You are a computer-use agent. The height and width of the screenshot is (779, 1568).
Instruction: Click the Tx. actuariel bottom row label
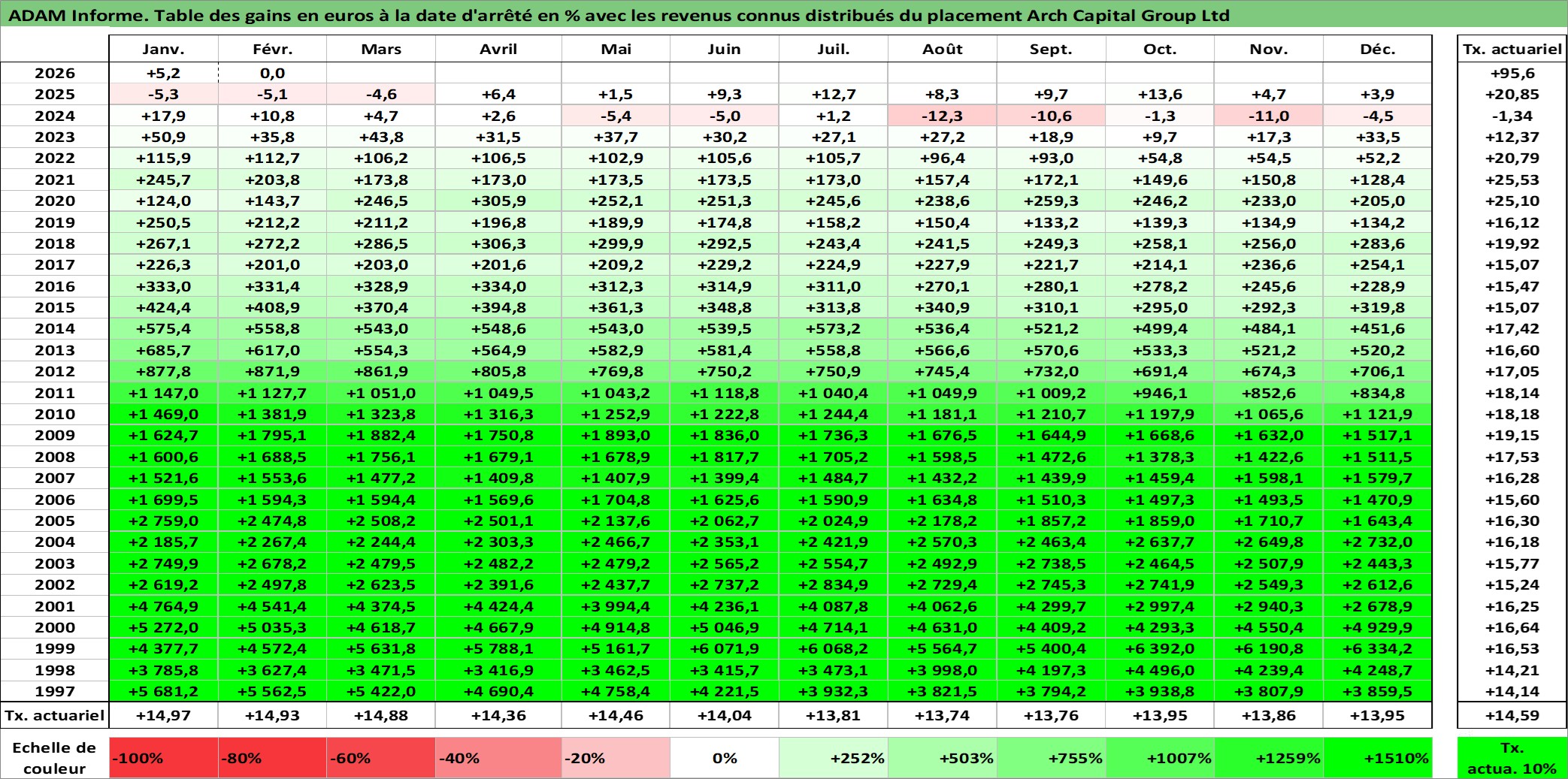[x=55, y=715]
